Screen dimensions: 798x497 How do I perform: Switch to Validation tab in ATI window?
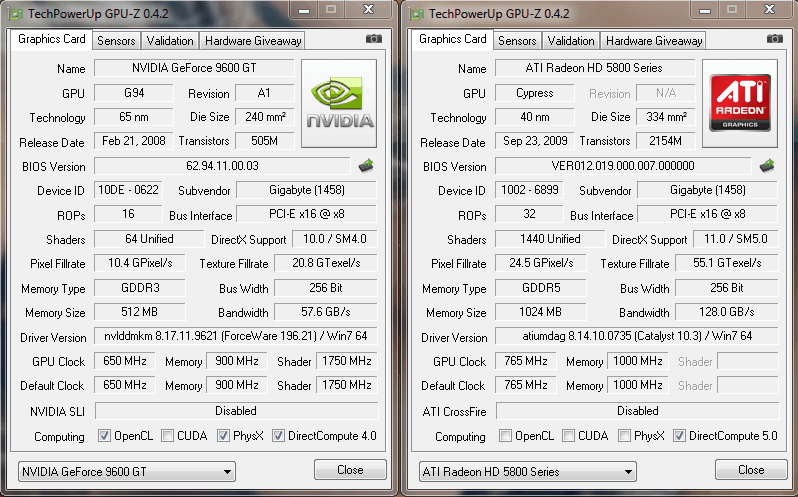(571, 41)
